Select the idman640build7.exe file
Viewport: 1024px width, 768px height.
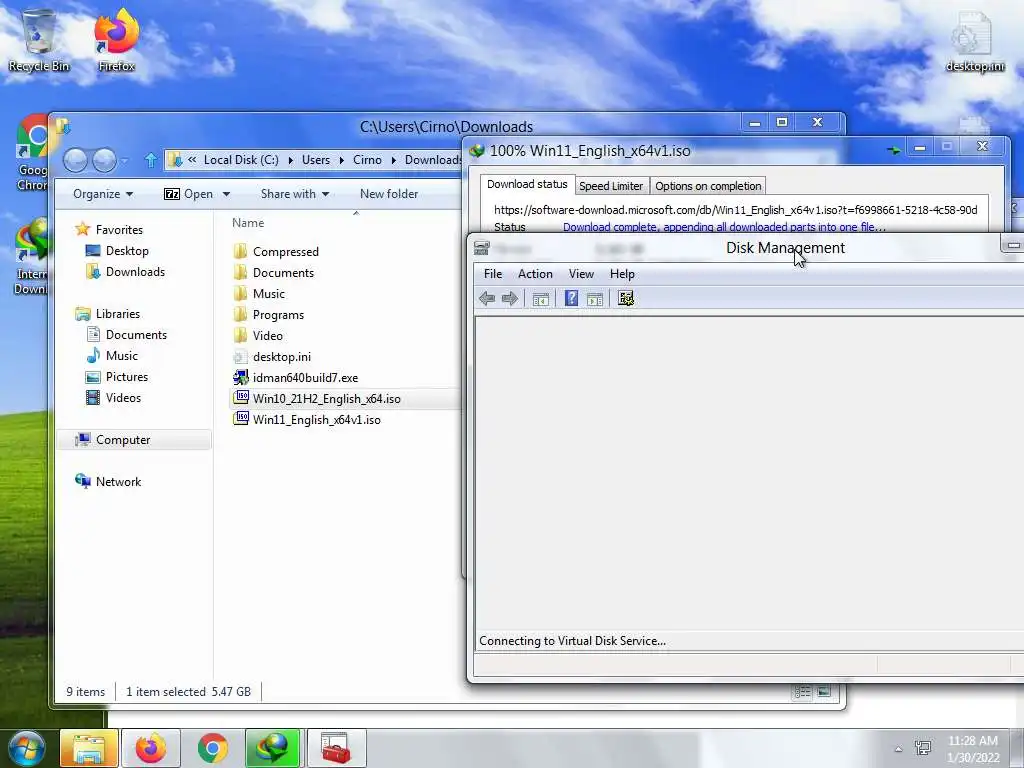pos(305,378)
